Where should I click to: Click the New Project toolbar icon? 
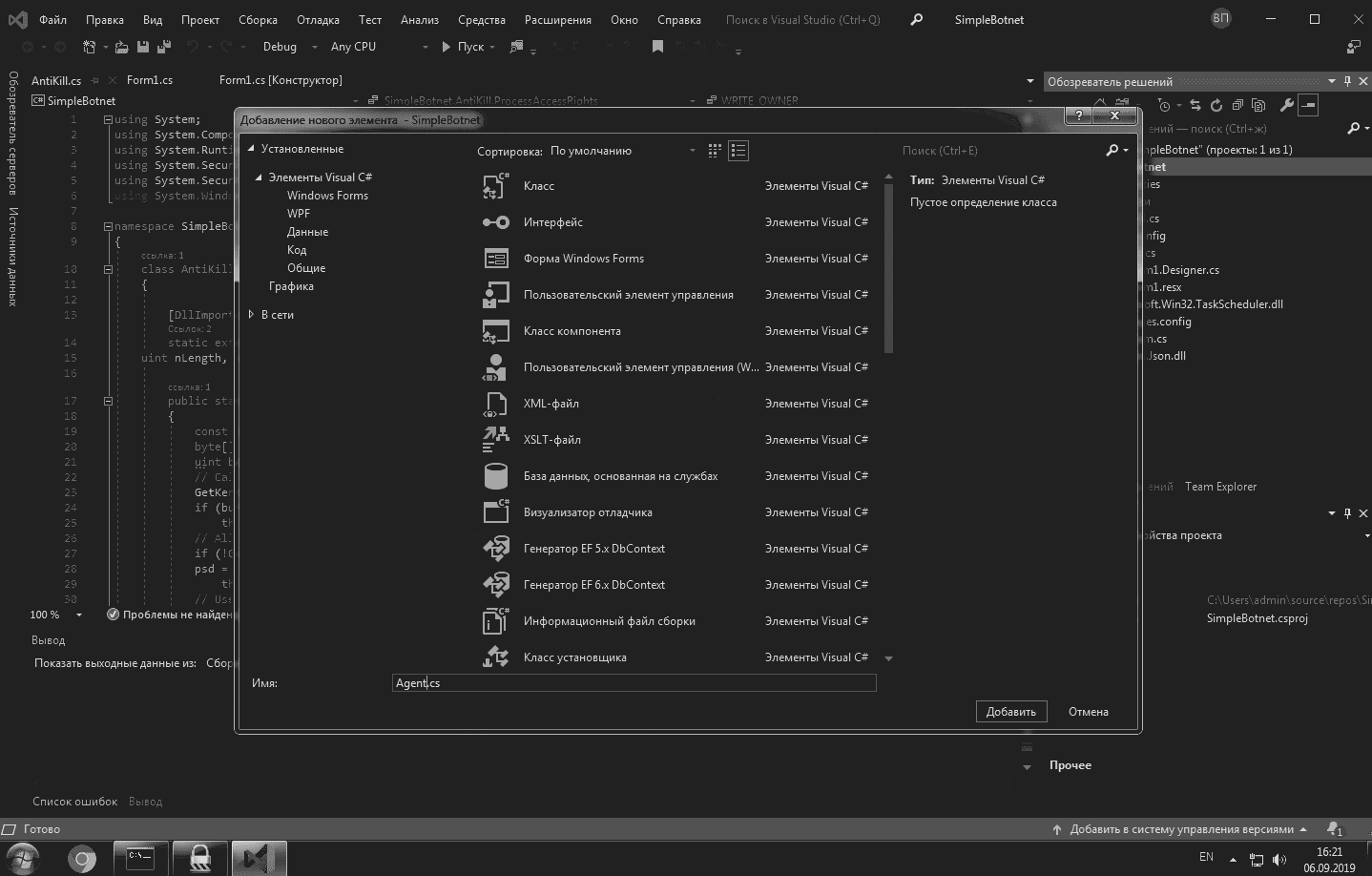[x=90, y=47]
